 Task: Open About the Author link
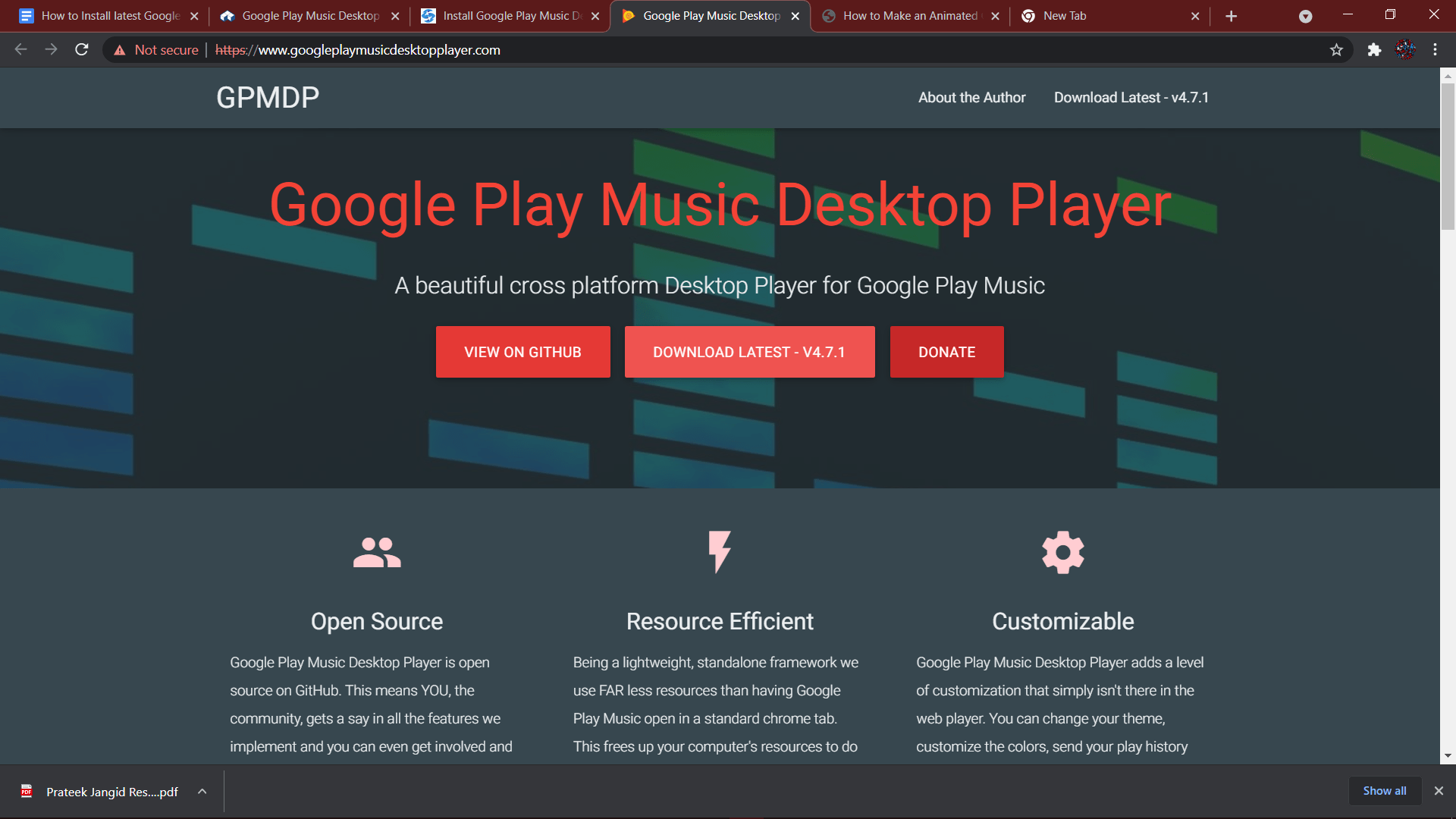point(971,97)
